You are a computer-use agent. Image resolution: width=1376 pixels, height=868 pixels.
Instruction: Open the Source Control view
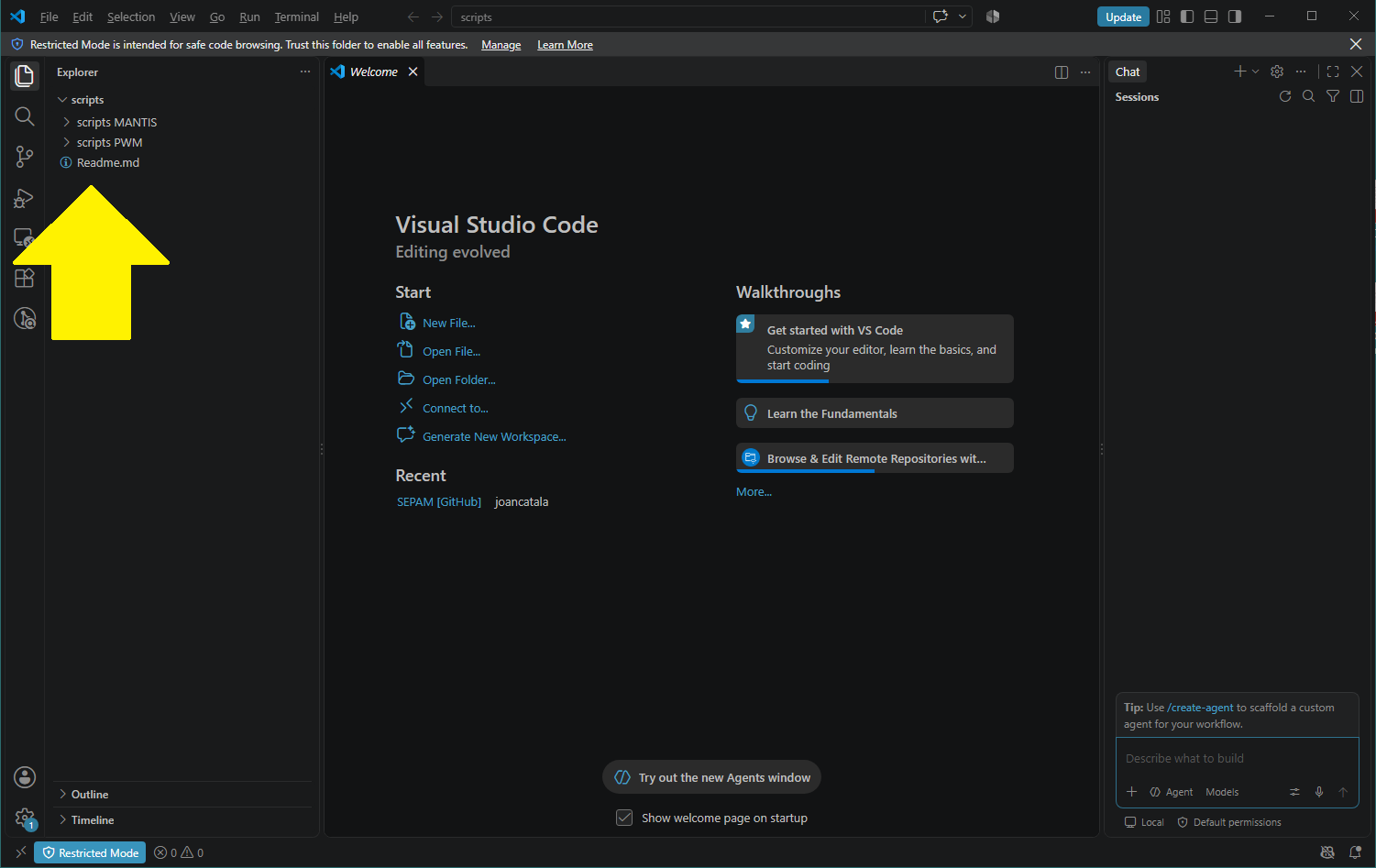25,157
